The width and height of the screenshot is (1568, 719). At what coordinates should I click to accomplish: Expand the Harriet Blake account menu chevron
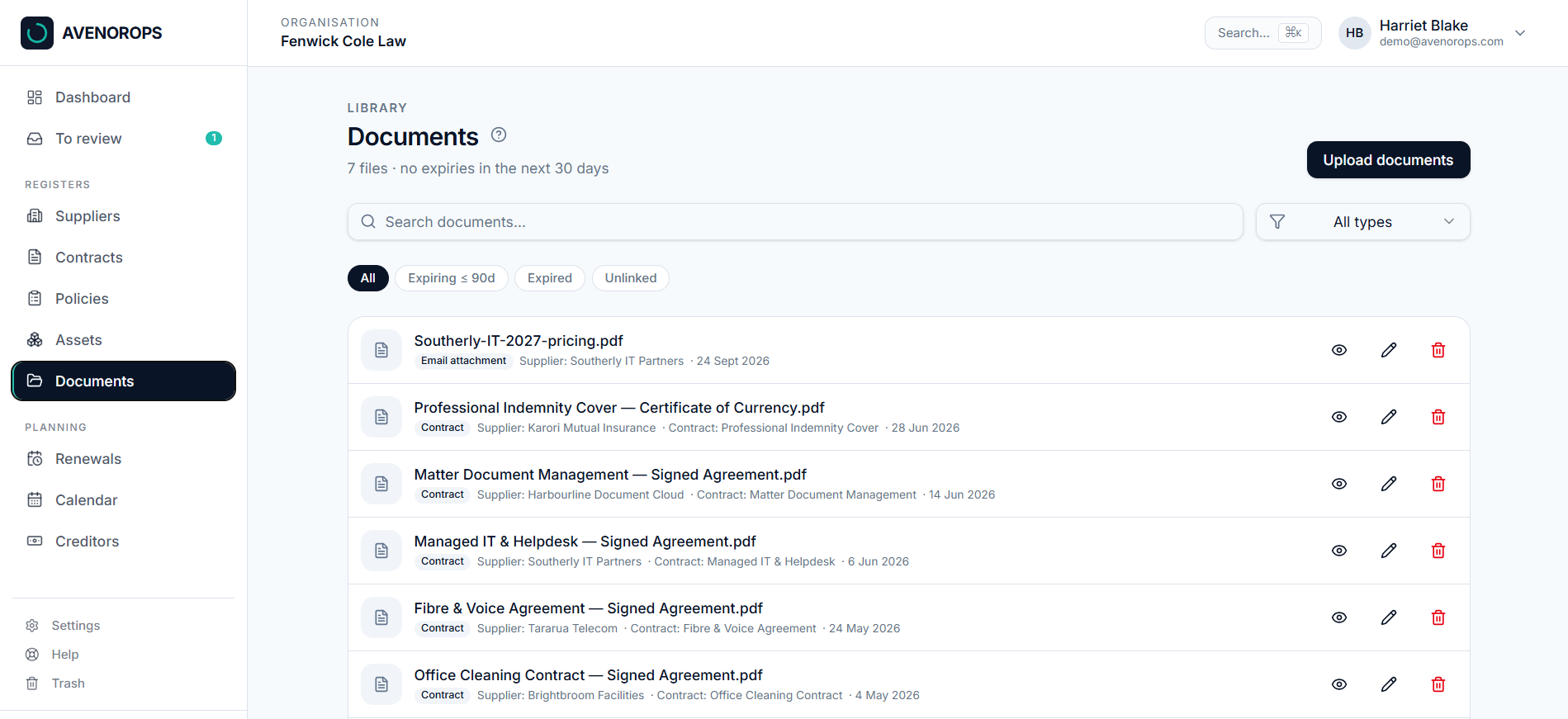tap(1520, 33)
